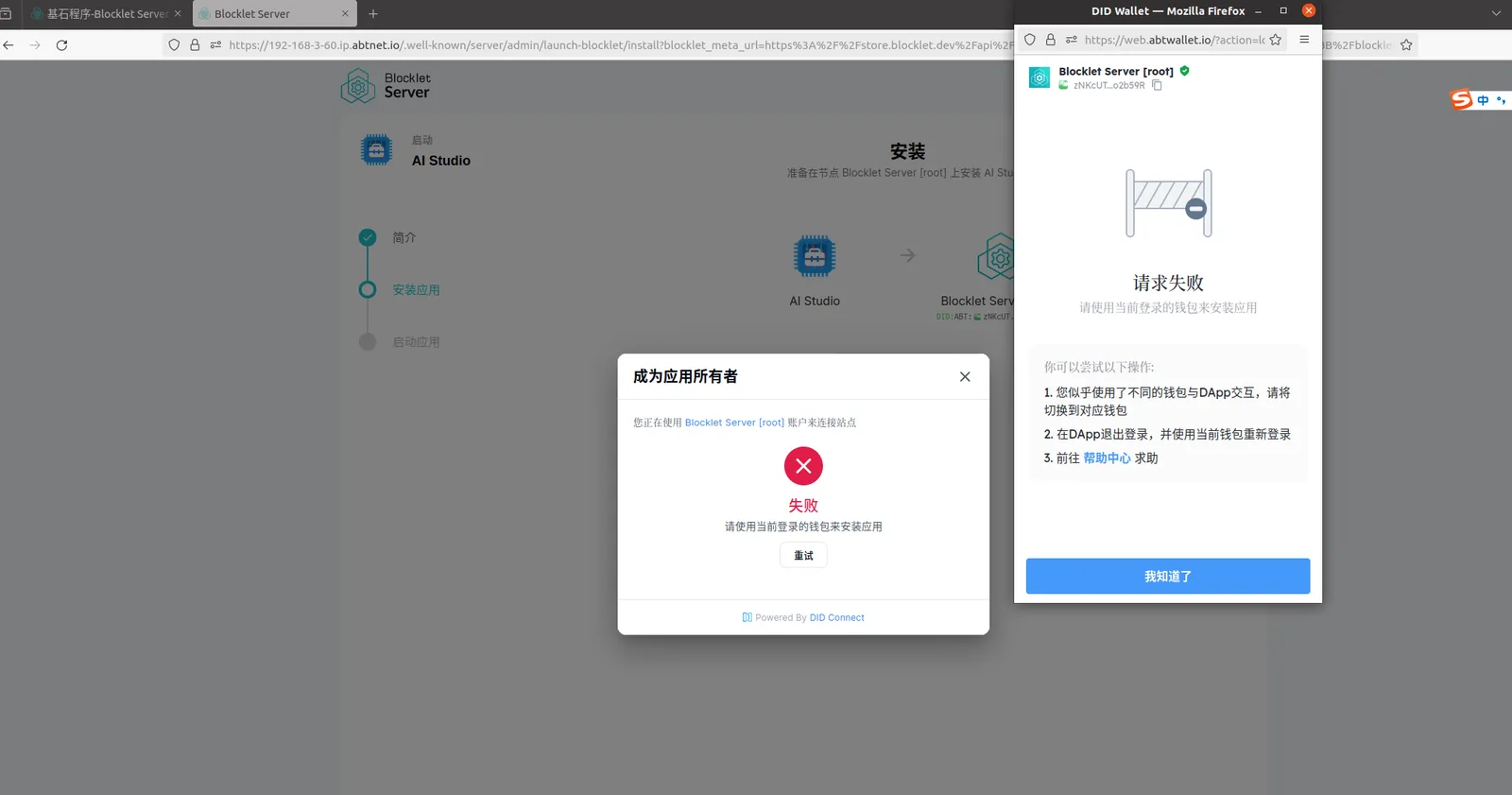This screenshot has height=795, width=1512.
Task: Copy the wallet DID address zNKcUT...o2b59R
Action: click(1157, 85)
